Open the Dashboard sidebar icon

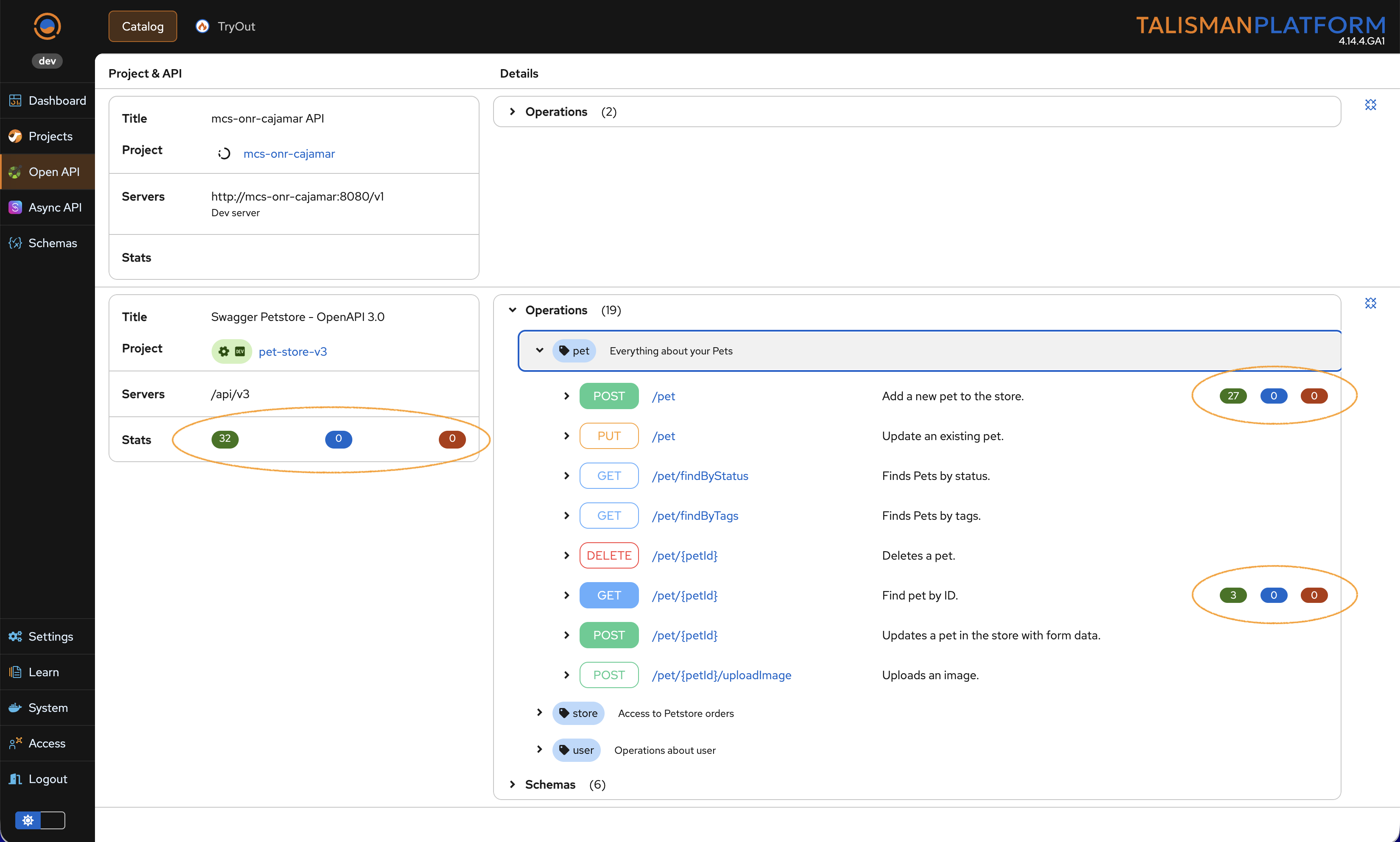15,100
